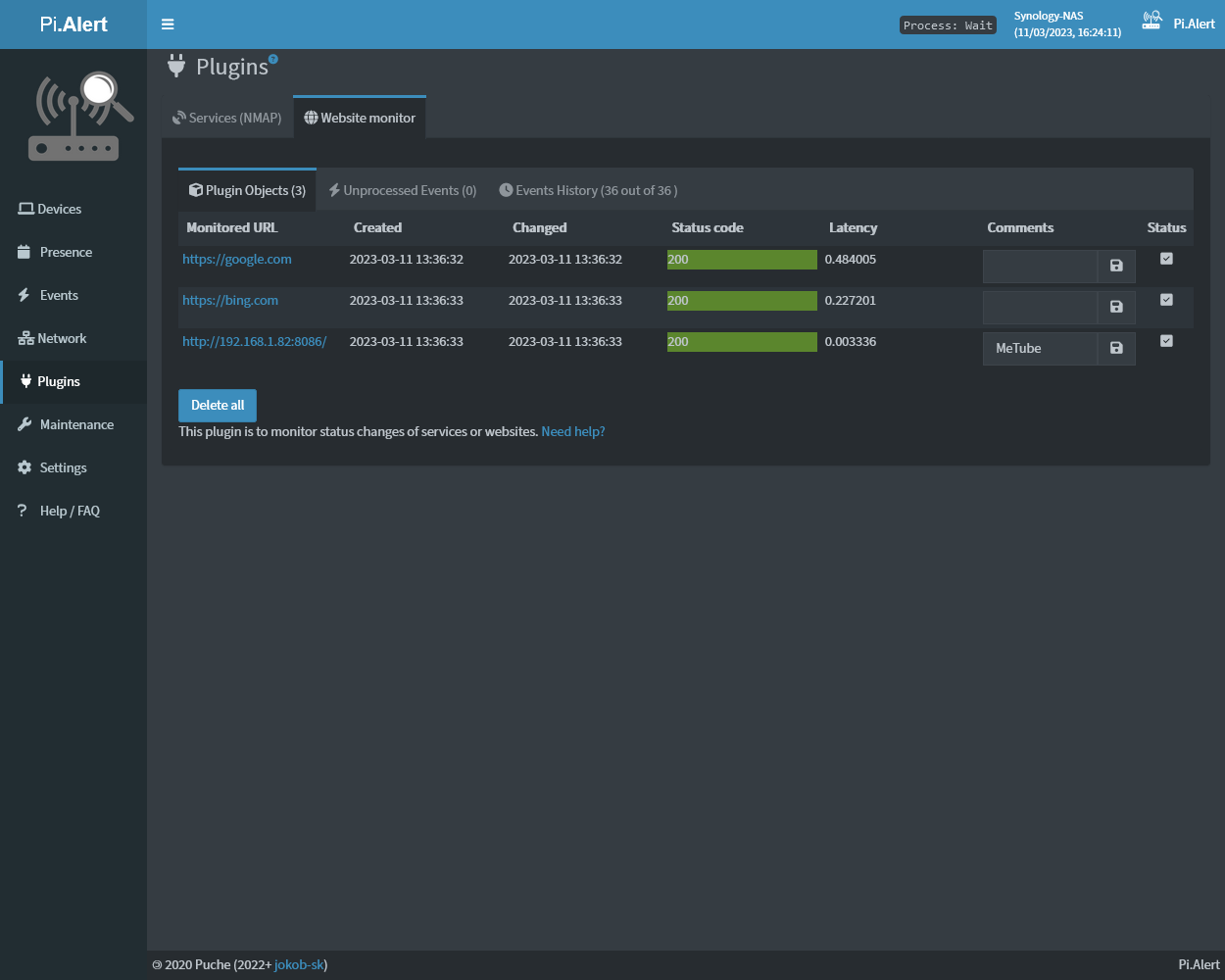Open Unprocessed Events tab

tap(403, 190)
